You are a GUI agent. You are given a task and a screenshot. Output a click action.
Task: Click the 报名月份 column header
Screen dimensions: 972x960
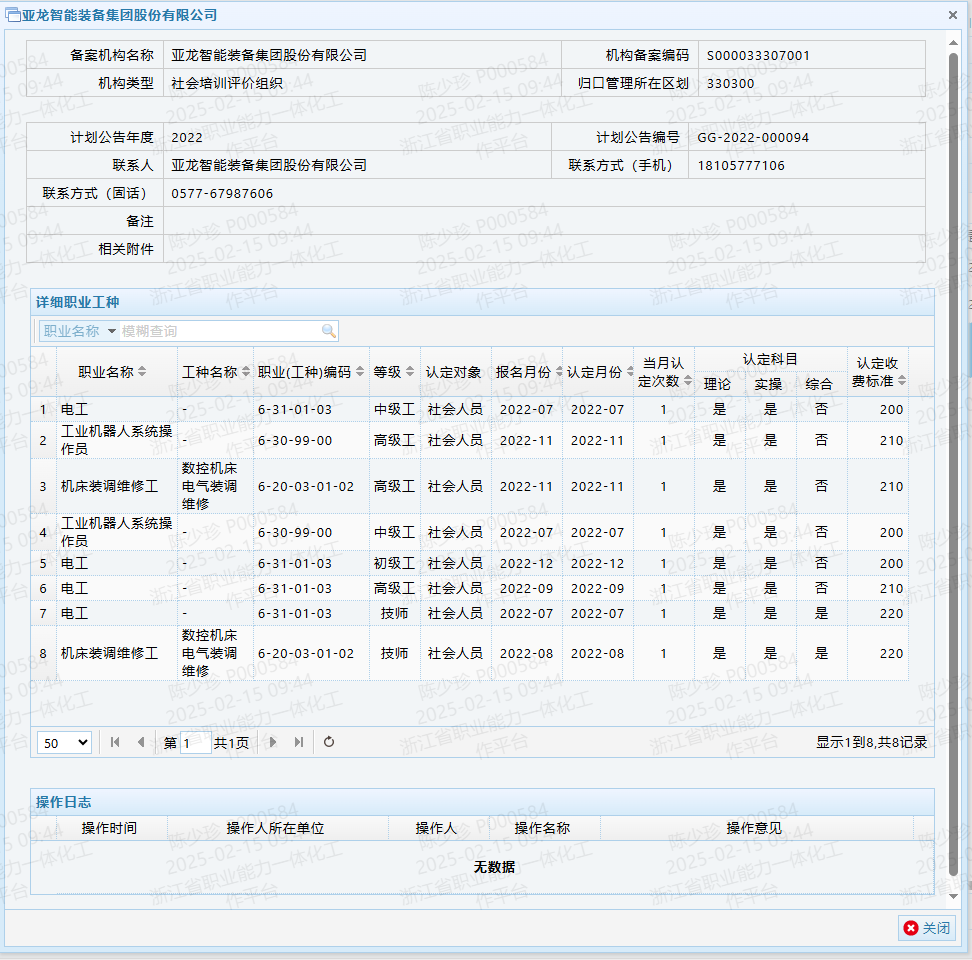[x=526, y=372]
